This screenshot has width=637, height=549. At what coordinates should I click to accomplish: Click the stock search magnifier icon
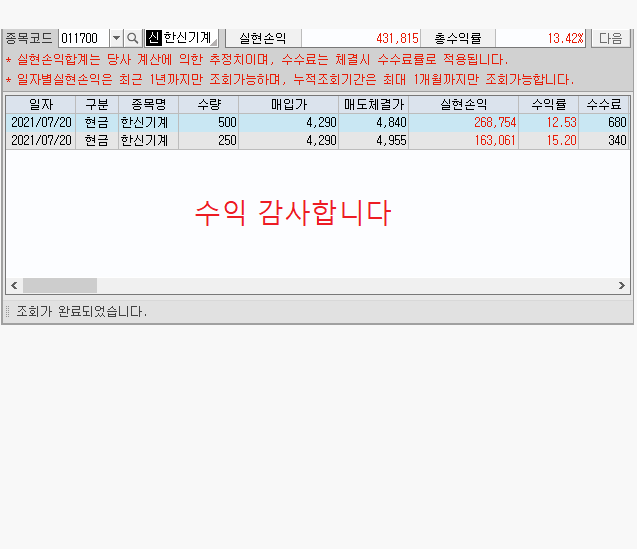[x=133, y=38]
